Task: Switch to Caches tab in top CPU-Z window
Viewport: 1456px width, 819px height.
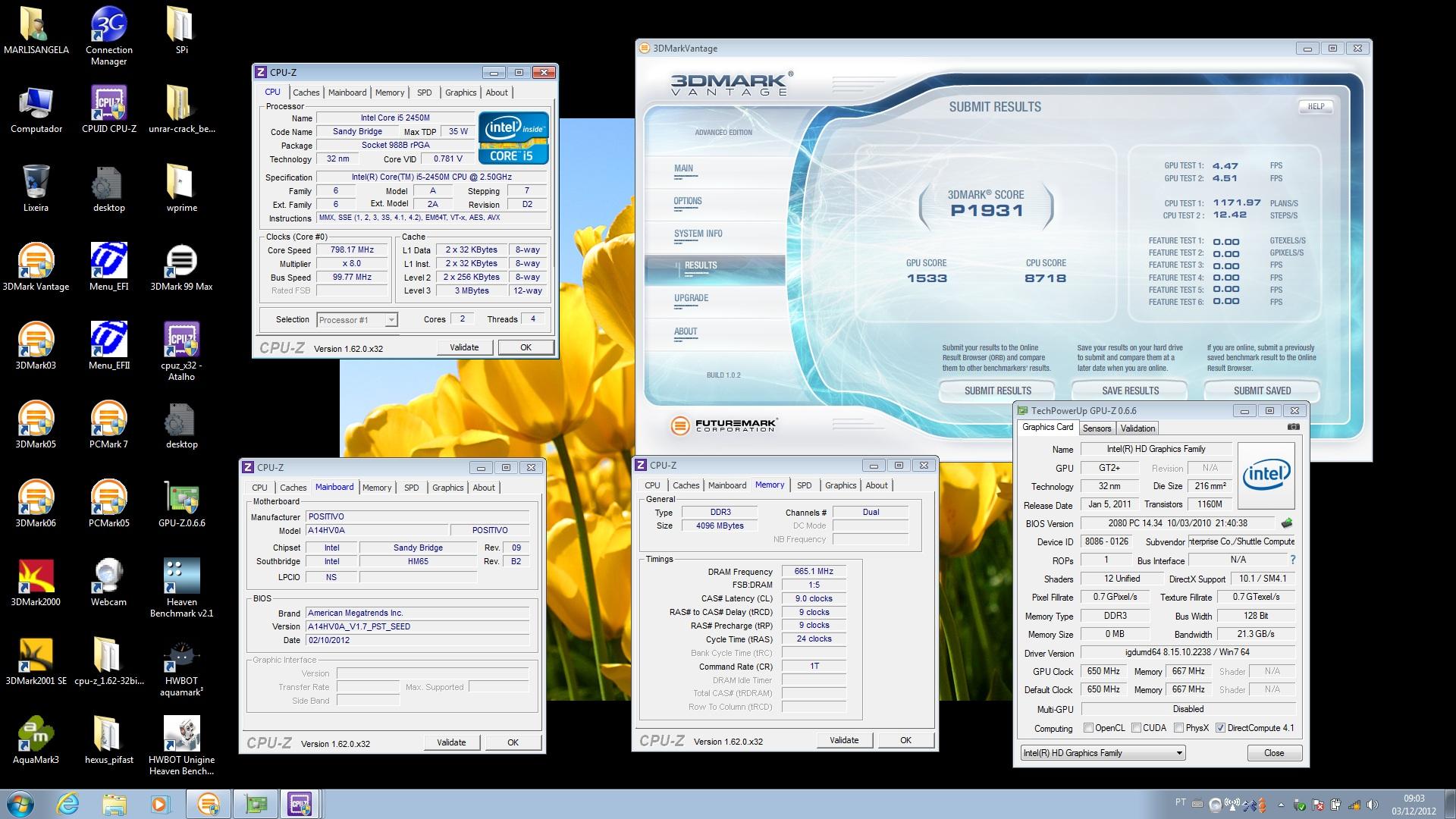Action: pos(306,93)
